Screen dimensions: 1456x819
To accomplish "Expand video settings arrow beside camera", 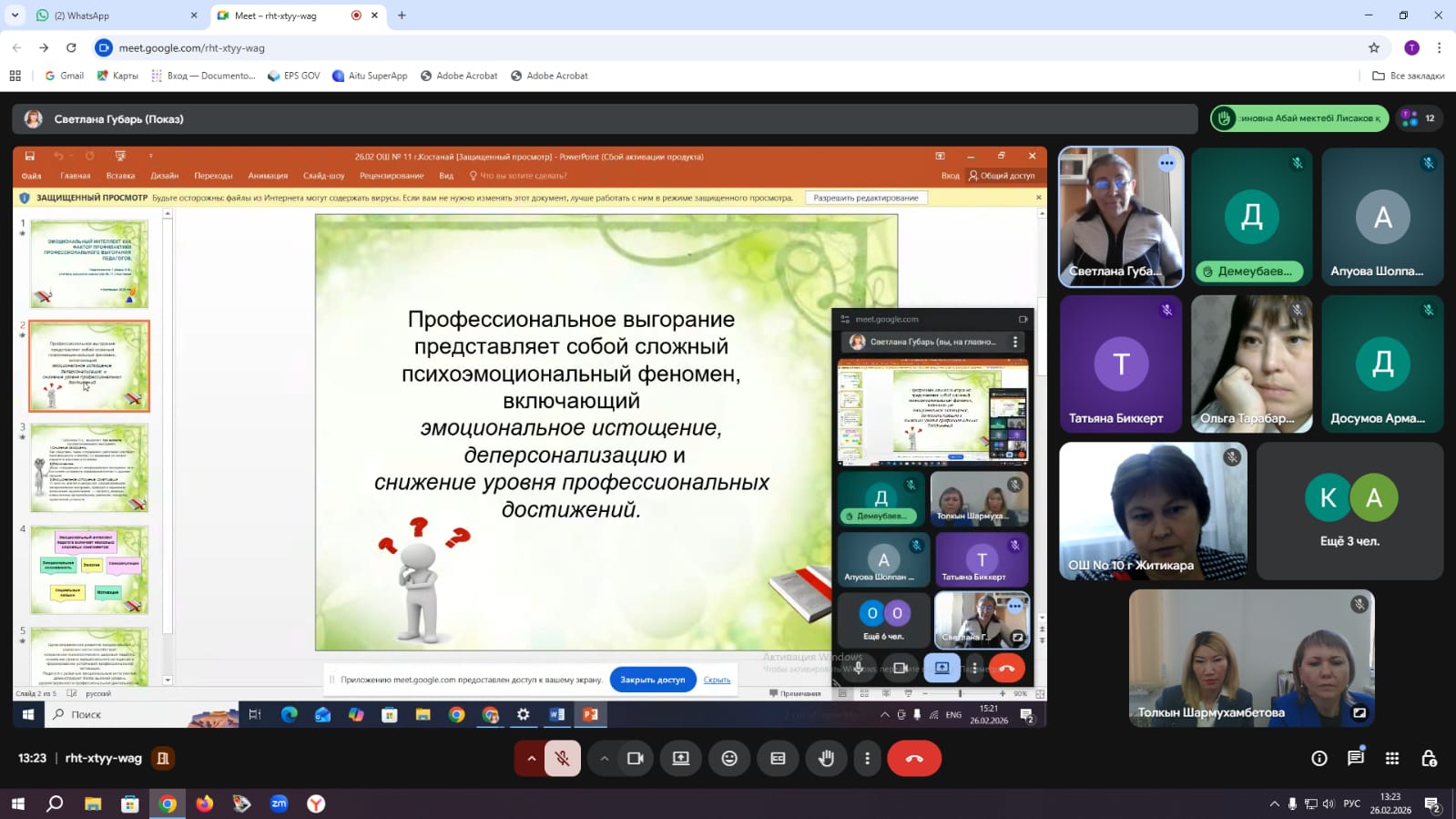I will (604, 758).
